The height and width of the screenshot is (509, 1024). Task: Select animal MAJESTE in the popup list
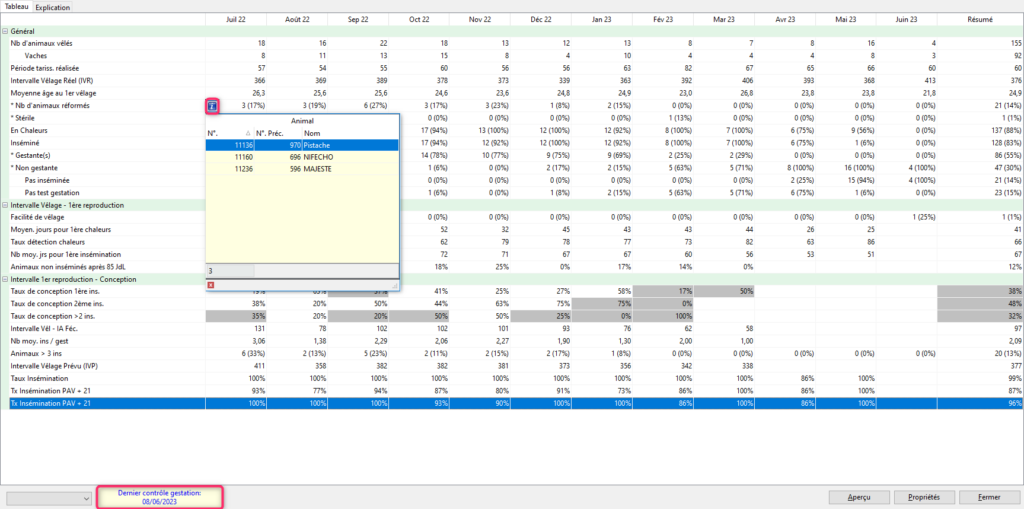pyautogui.click(x=320, y=170)
